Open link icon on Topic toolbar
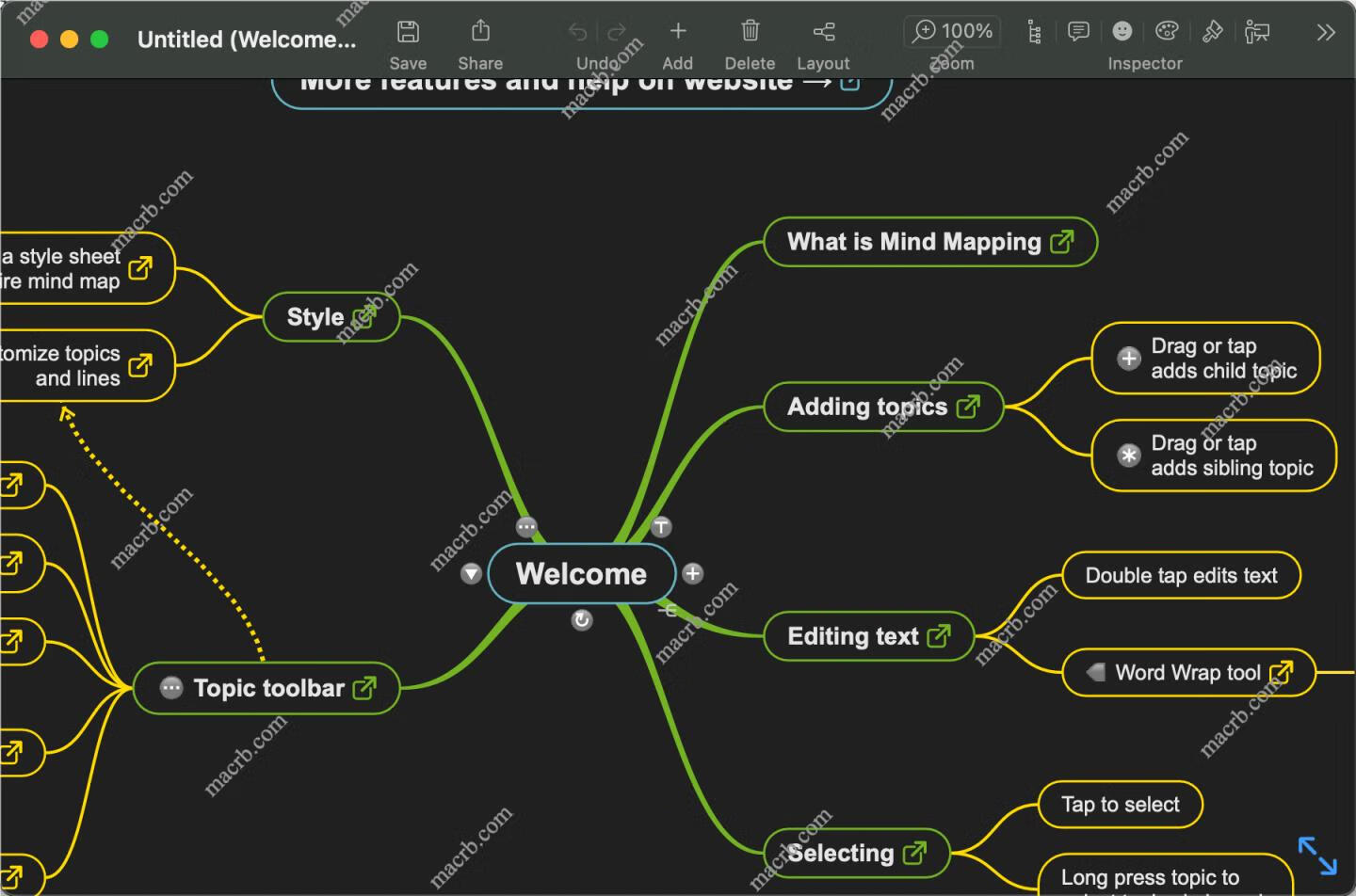This screenshot has height=896, width=1356. [x=363, y=688]
